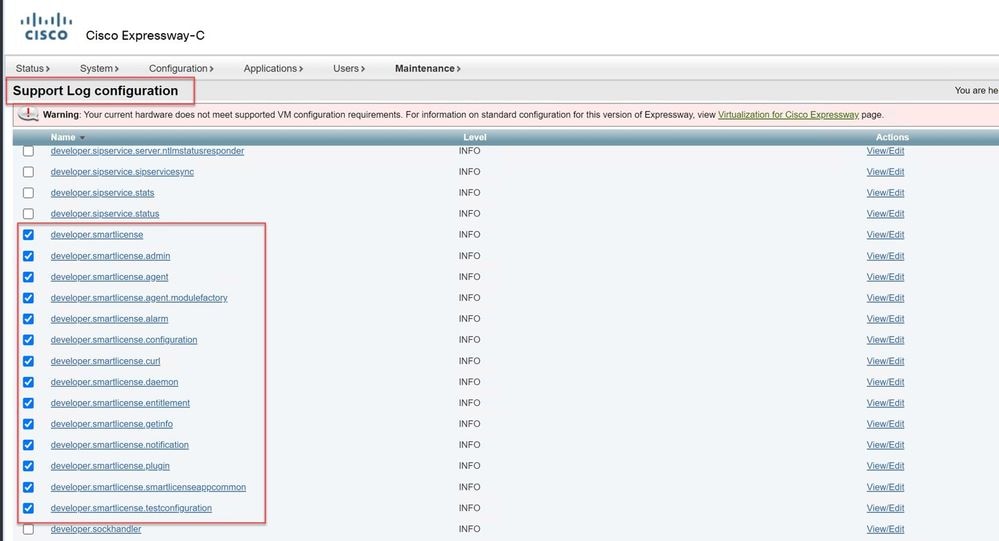Open the developer.smartlicense.admin link
This screenshot has width=999, height=541.
point(110,256)
